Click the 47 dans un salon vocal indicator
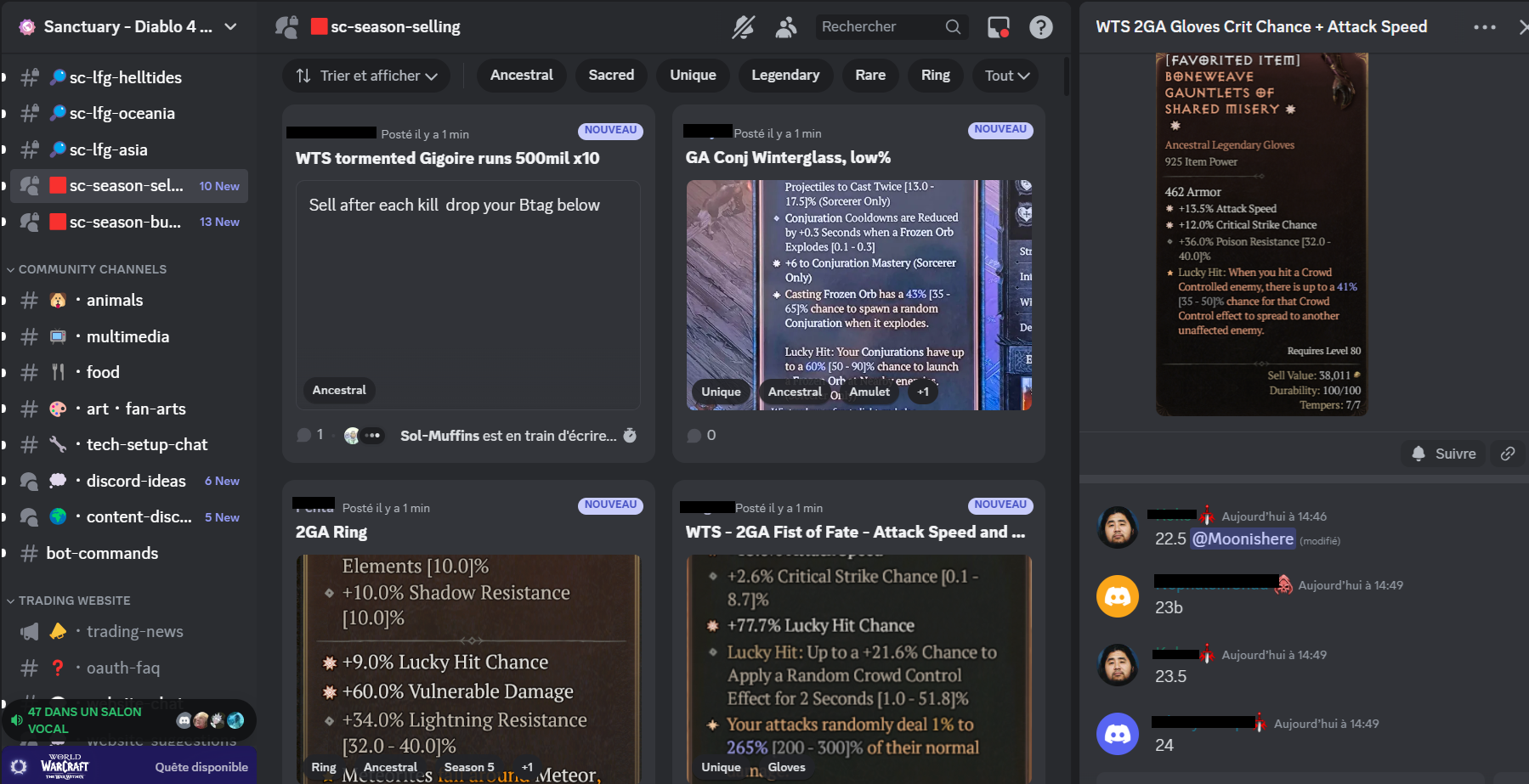Image resolution: width=1529 pixels, height=784 pixels. 128,720
